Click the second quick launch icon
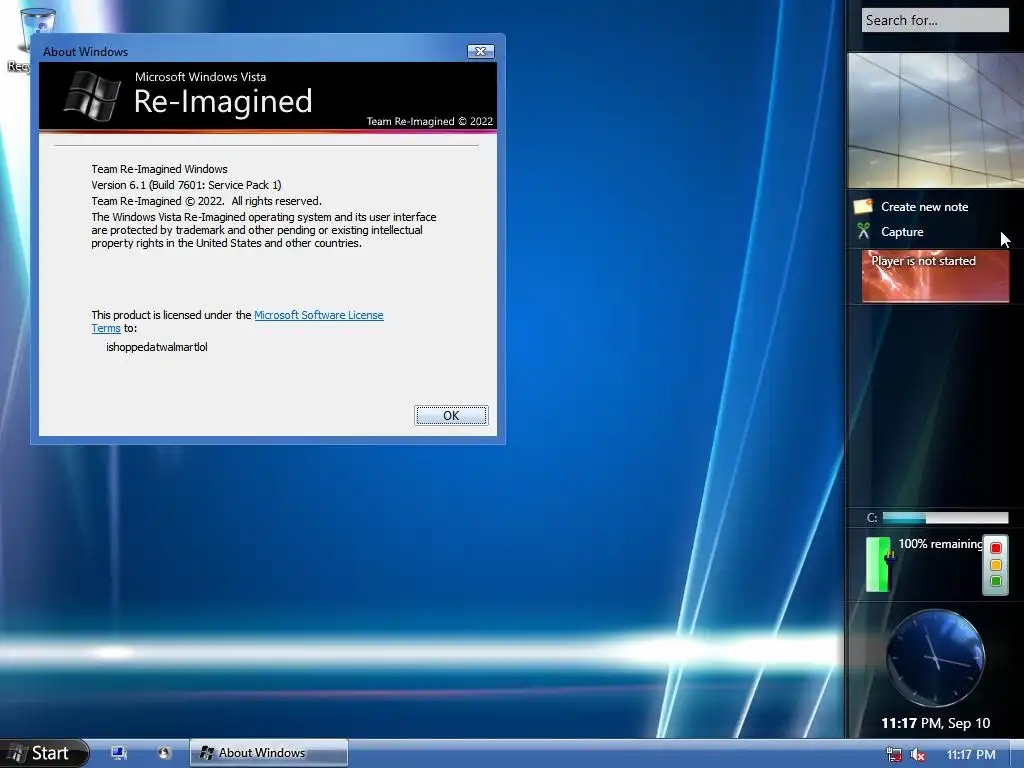The height and width of the screenshot is (768, 1024). pos(163,753)
